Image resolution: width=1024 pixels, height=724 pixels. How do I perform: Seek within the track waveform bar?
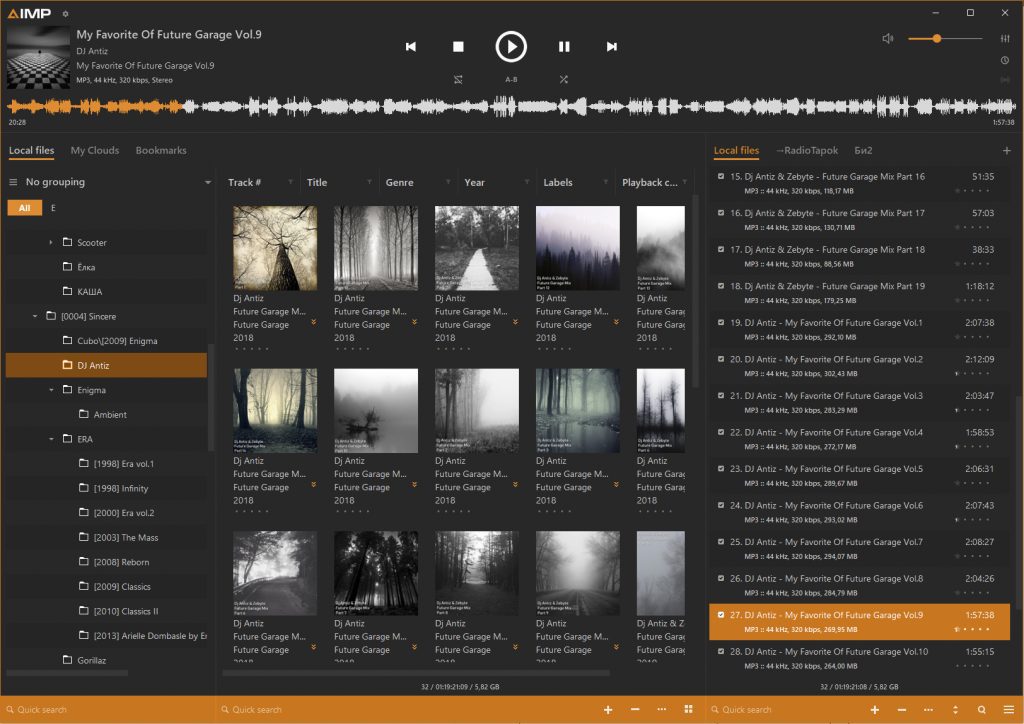point(511,106)
